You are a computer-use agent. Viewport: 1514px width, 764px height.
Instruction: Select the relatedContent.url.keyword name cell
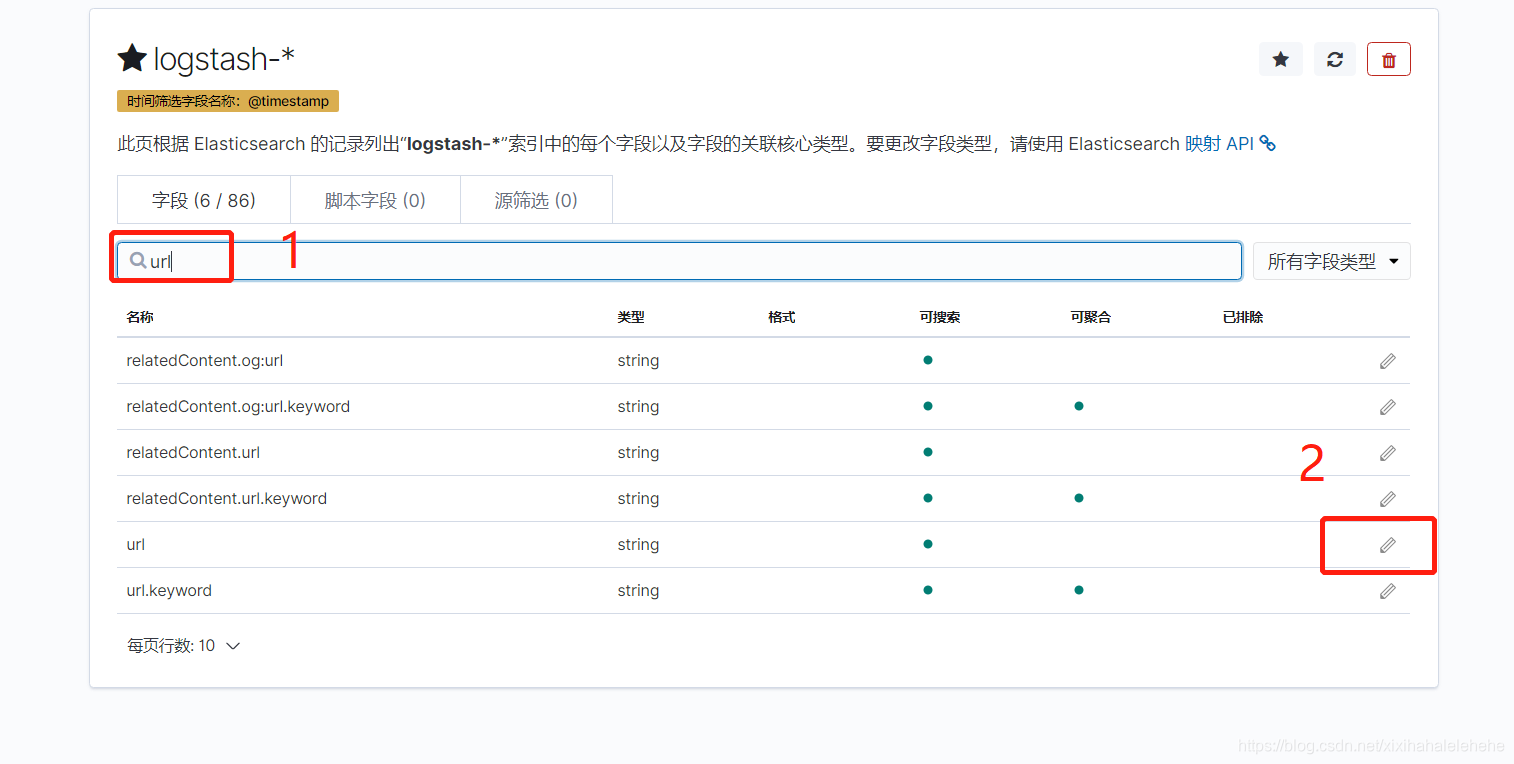tap(226, 499)
